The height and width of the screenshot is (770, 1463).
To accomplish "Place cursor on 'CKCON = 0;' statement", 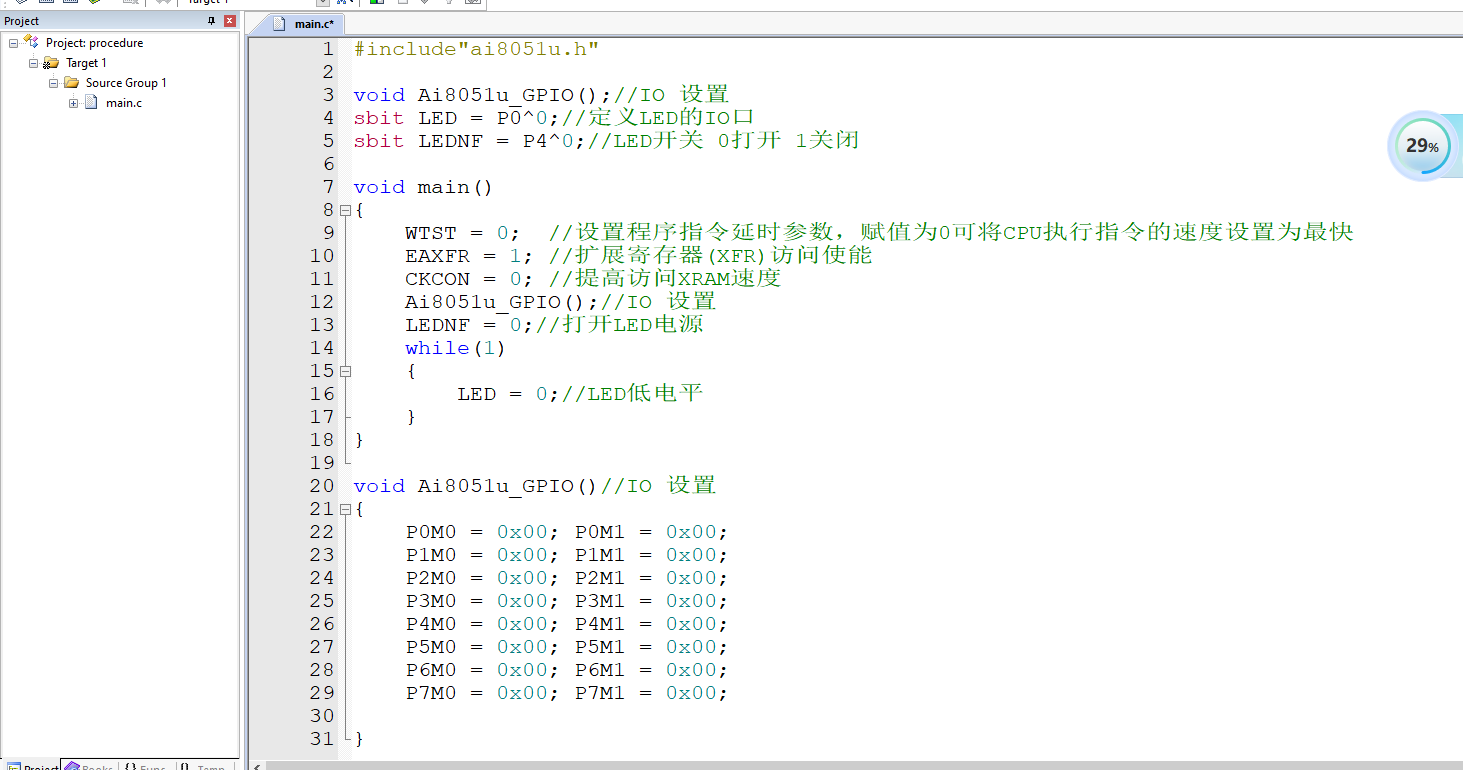I will [x=468, y=279].
